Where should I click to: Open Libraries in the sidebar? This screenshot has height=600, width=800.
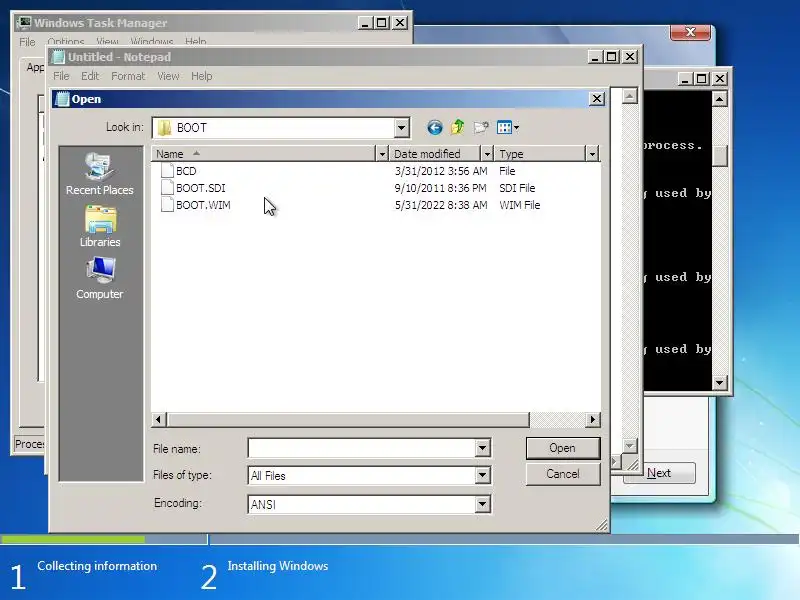100,227
